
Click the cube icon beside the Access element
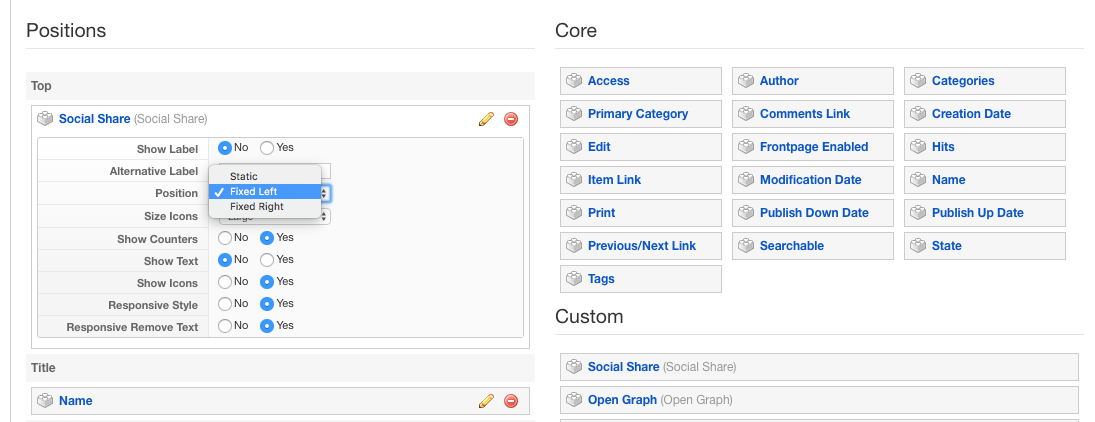[574, 81]
